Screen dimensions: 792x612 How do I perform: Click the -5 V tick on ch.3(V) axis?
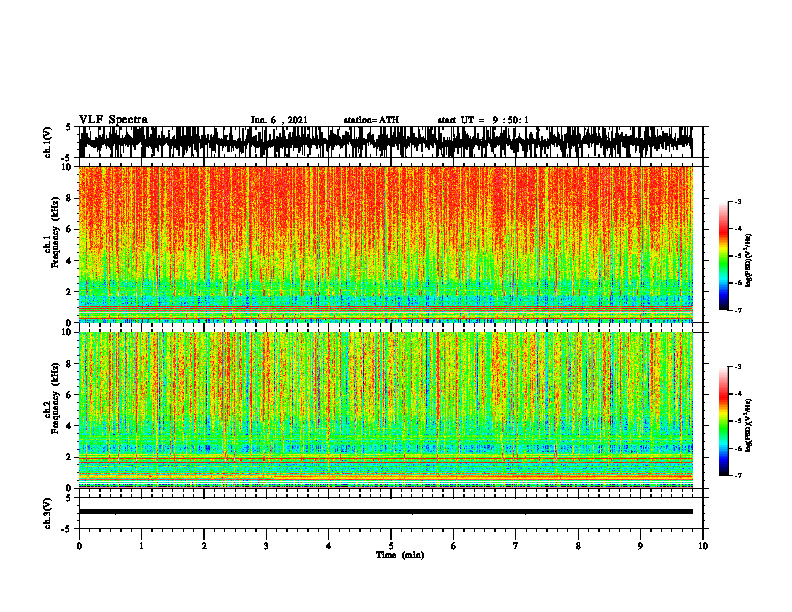(x=67, y=529)
